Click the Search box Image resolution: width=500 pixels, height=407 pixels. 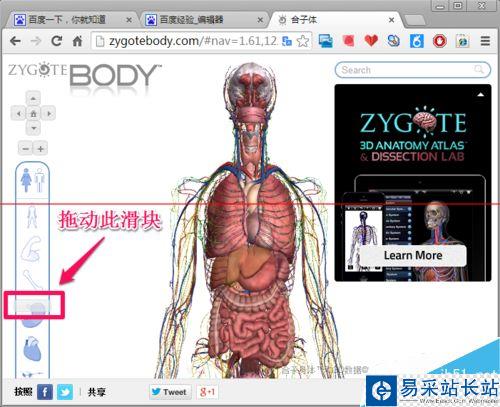tap(413, 70)
